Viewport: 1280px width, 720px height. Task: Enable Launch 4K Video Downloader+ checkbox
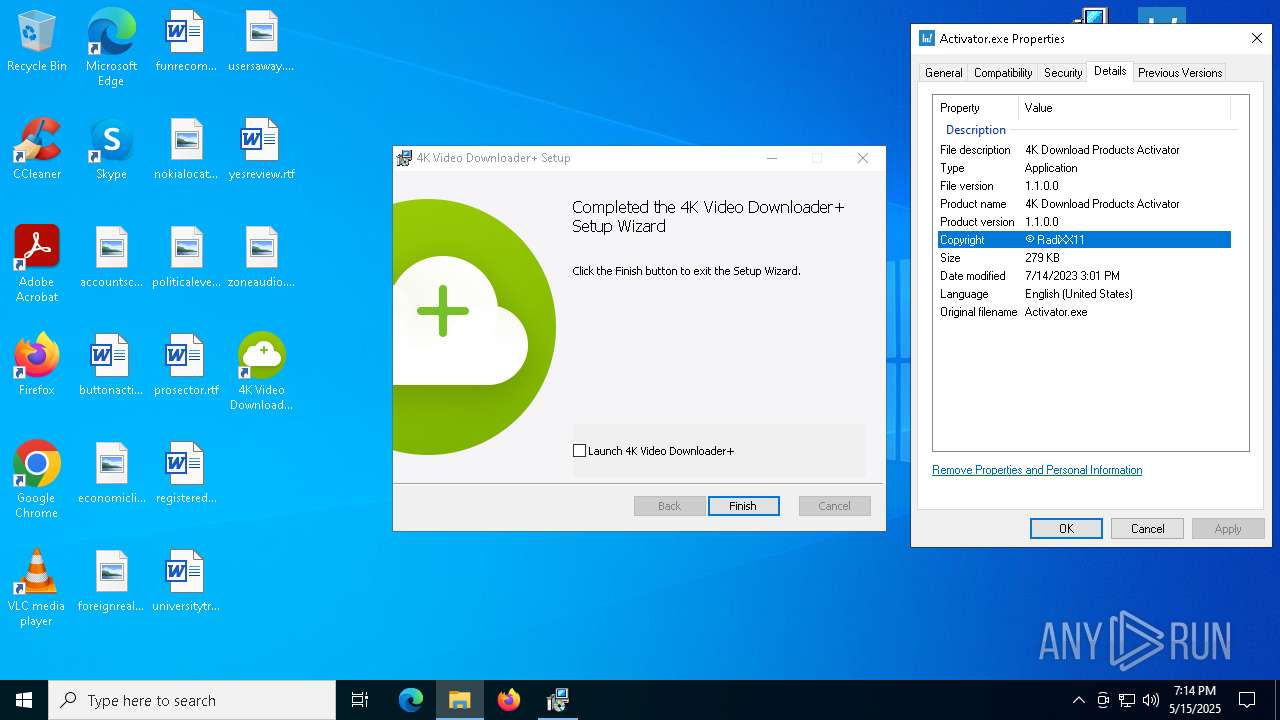579,451
